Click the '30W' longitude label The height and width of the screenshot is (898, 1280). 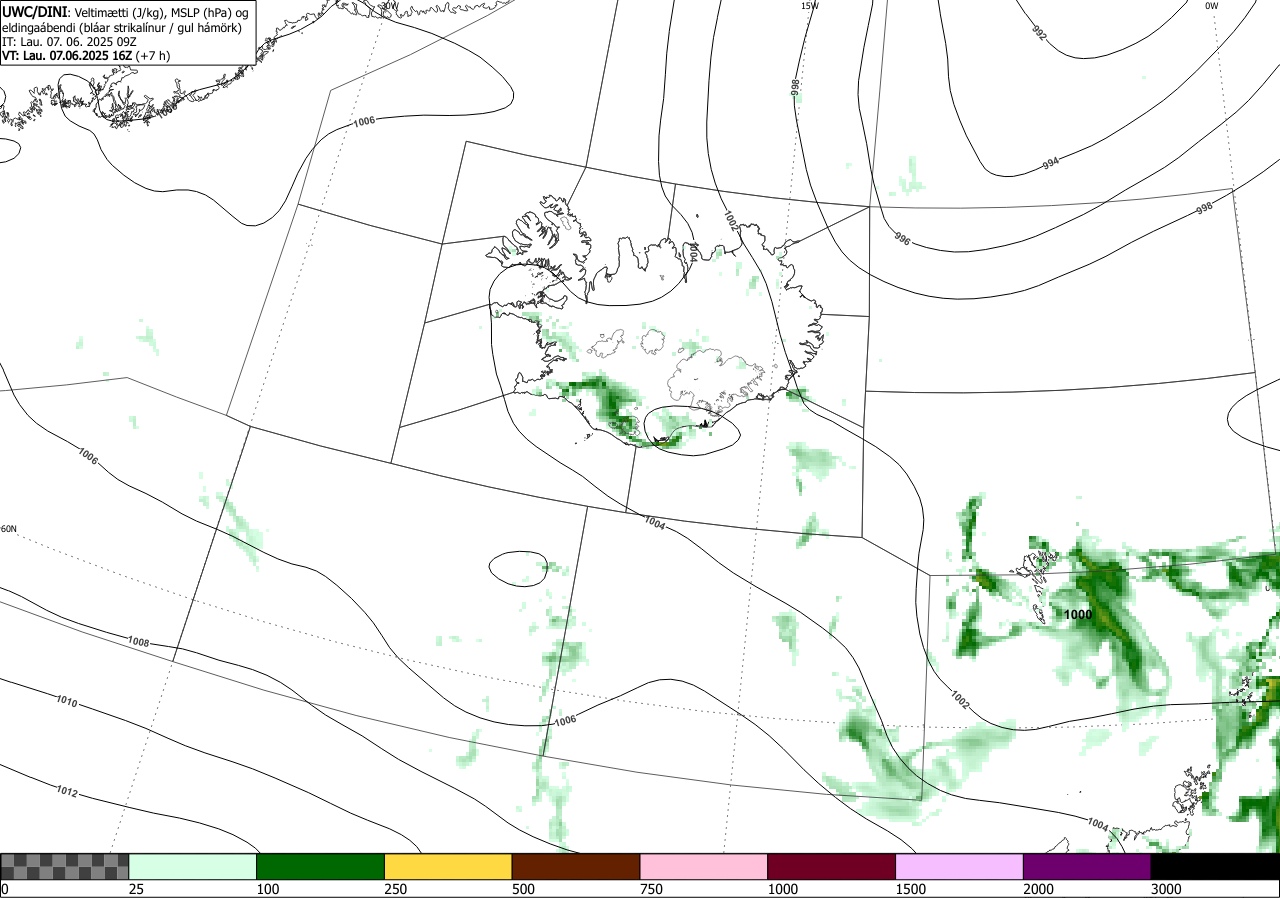[x=389, y=5]
